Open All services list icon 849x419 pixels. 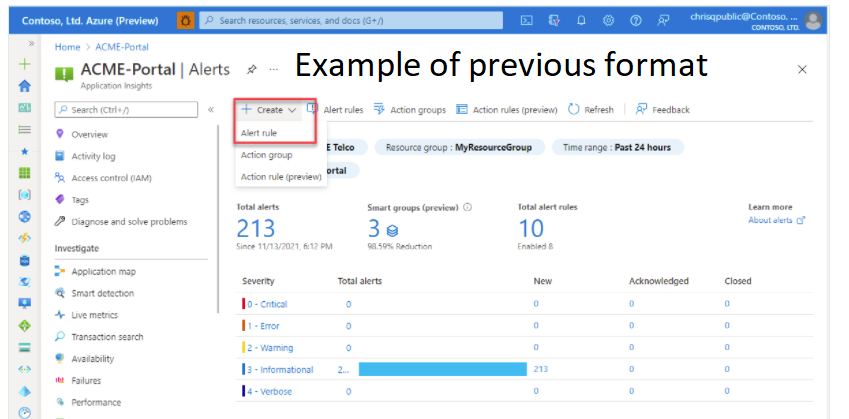point(25,130)
